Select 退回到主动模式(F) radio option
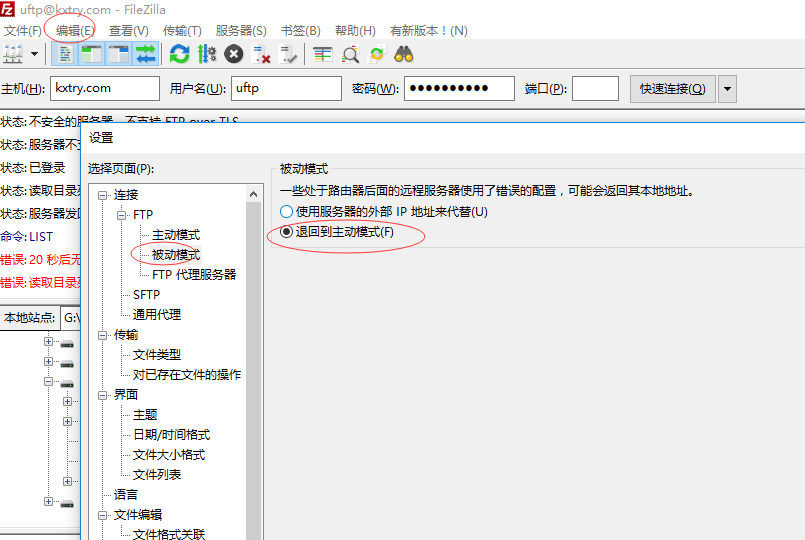 [337, 232]
